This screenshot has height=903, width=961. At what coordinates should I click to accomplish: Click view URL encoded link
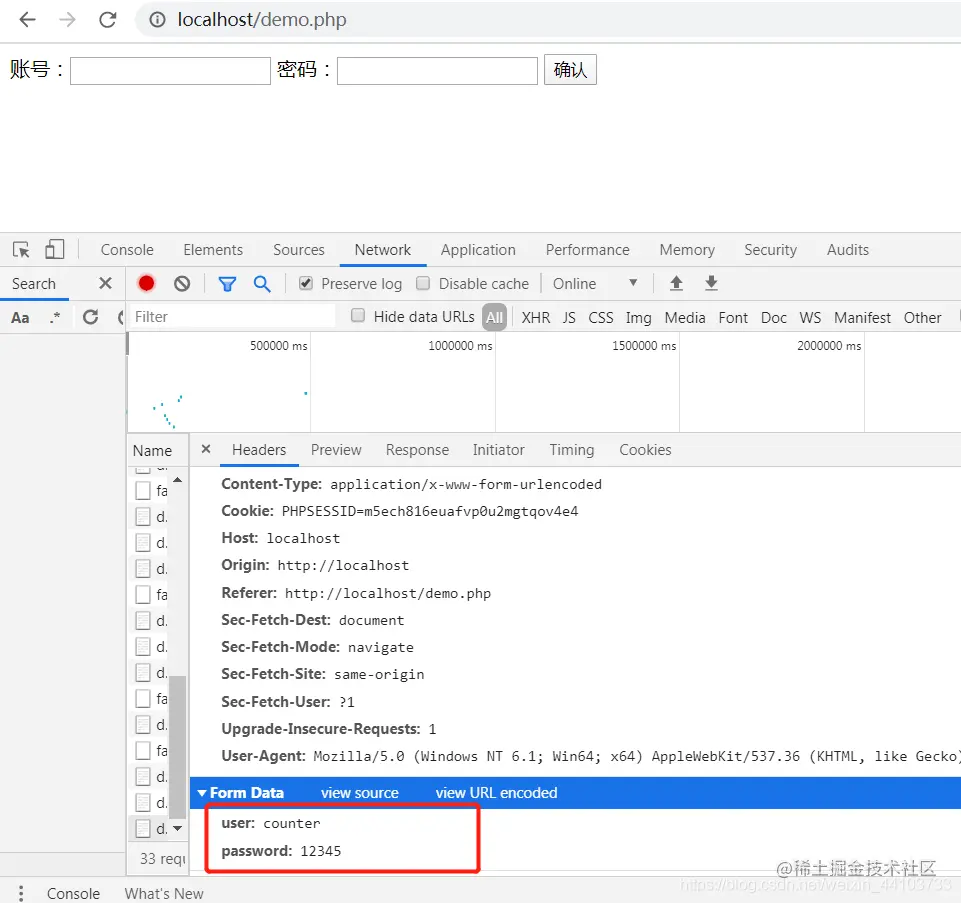point(496,793)
